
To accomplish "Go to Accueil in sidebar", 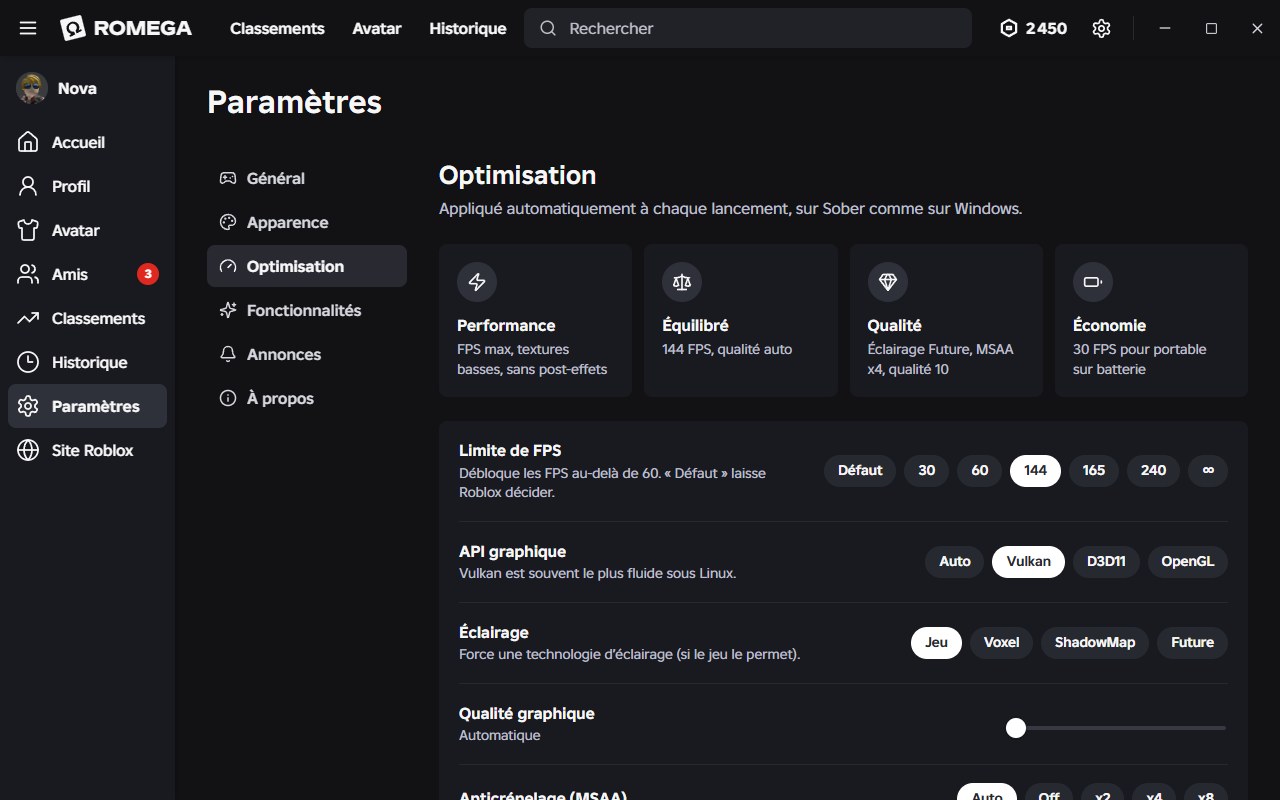I will [x=87, y=142].
